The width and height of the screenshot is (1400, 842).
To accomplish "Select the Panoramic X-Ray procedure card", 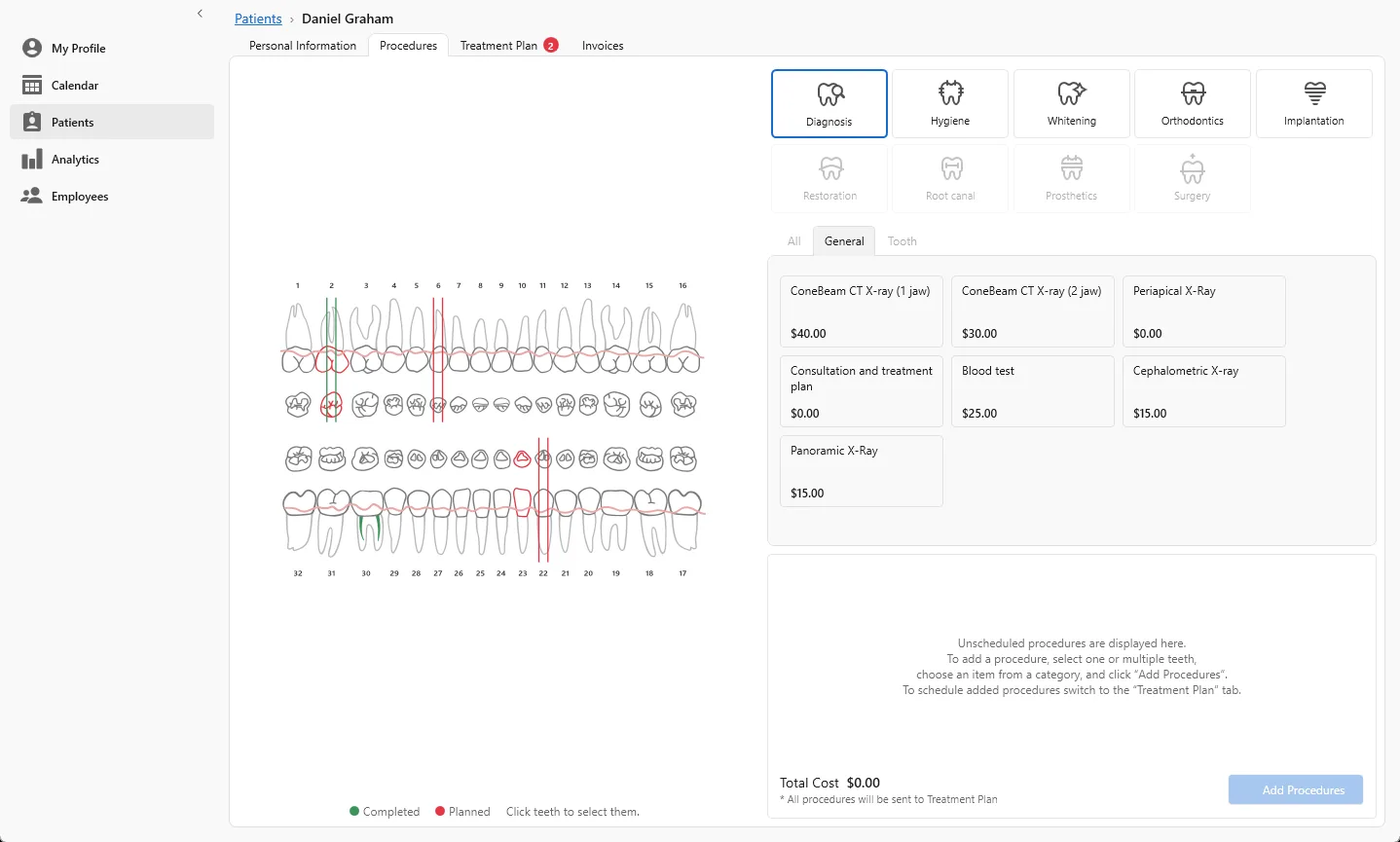I will pyautogui.click(x=862, y=471).
